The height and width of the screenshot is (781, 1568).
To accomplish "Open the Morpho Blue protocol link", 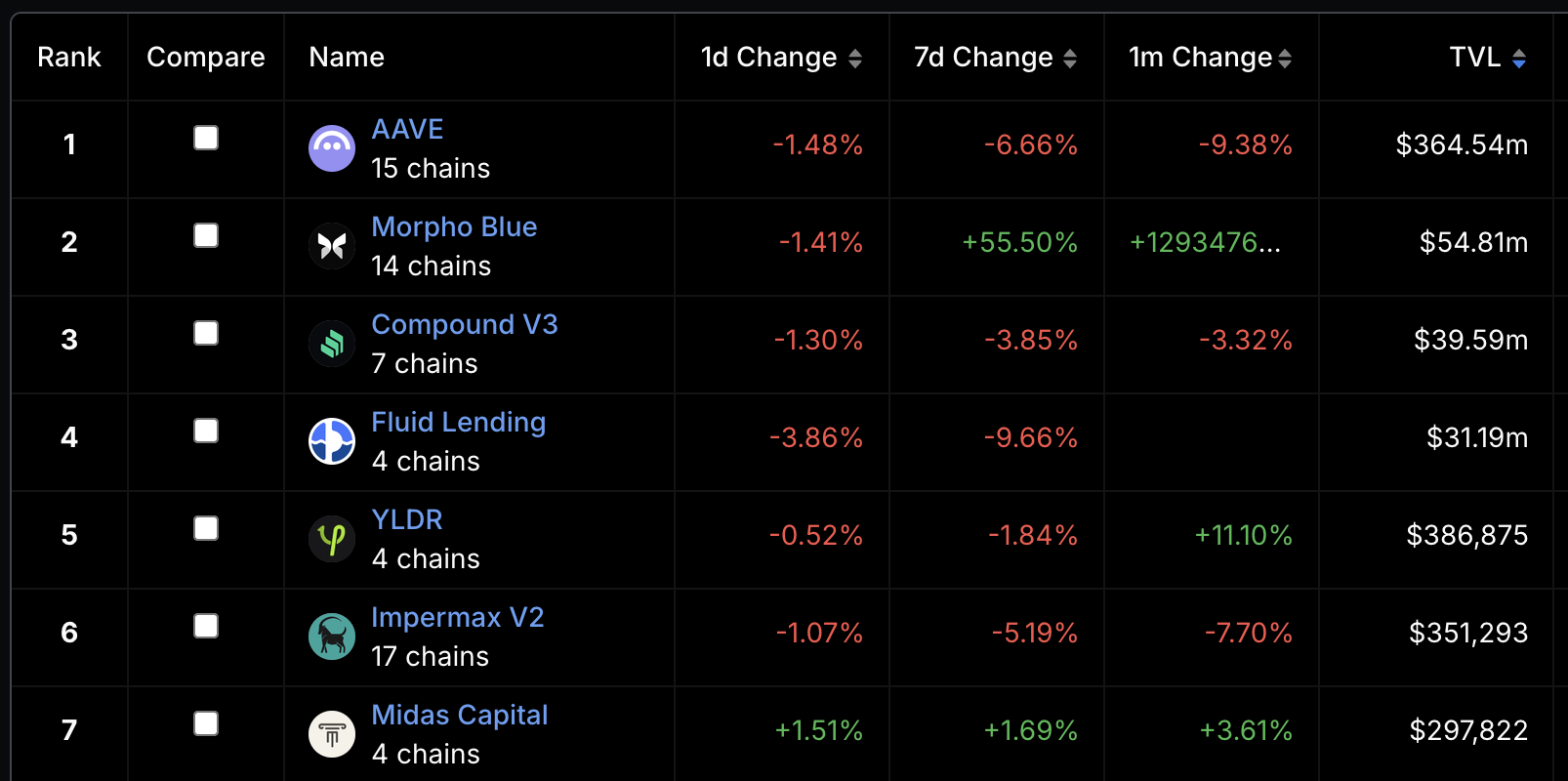I will pyautogui.click(x=454, y=226).
